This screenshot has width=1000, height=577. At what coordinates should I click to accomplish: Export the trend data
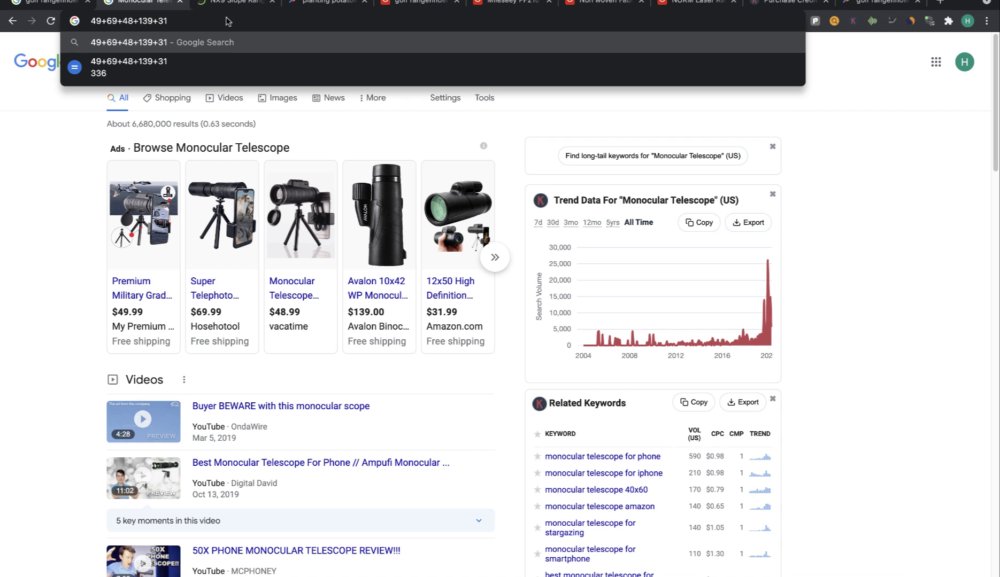pyautogui.click(x=748, y=223)
